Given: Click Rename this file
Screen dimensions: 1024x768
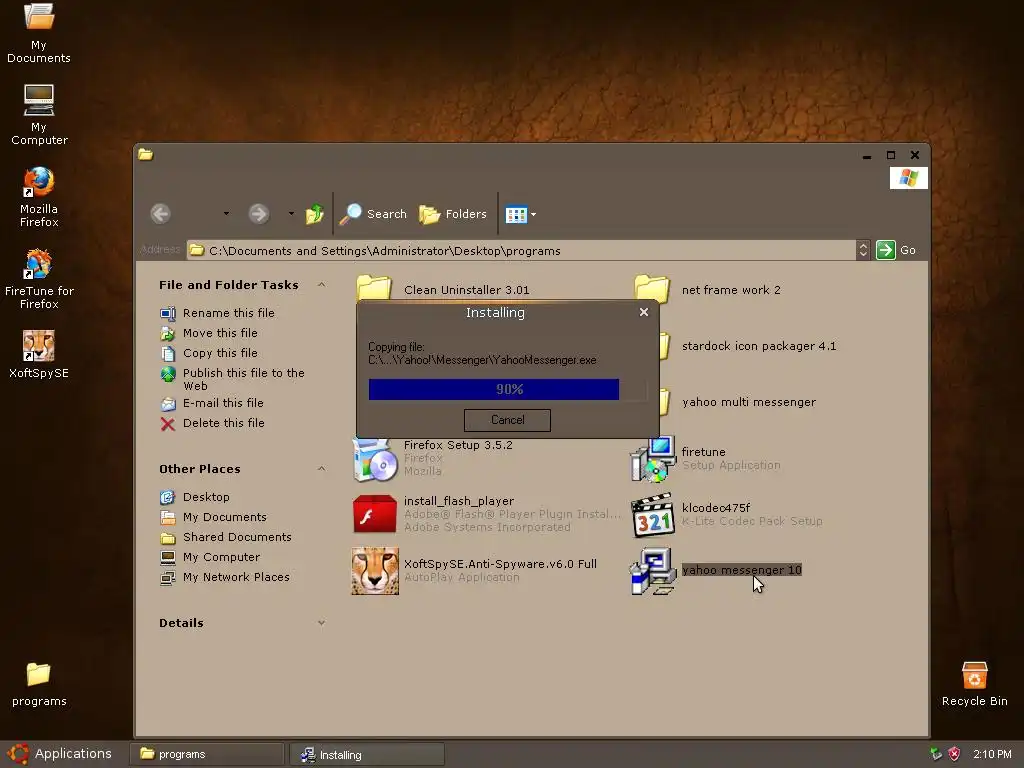Looking at the screenshot, I should pos(217,313).
